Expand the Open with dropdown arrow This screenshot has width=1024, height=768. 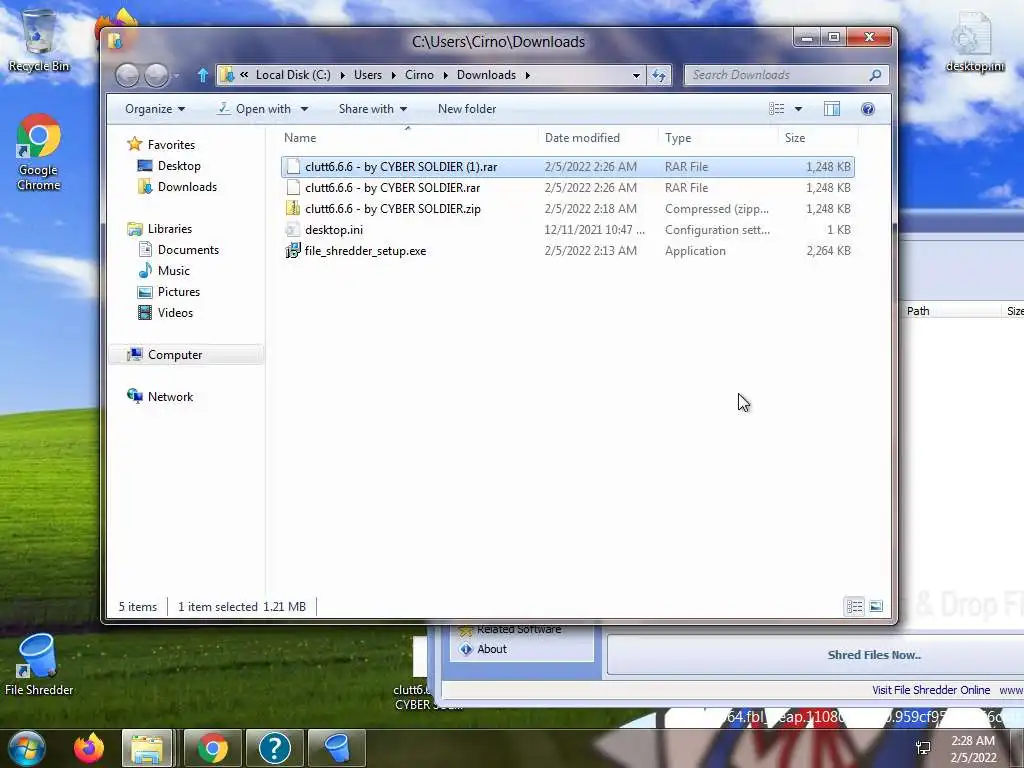(x=304, y=109)
